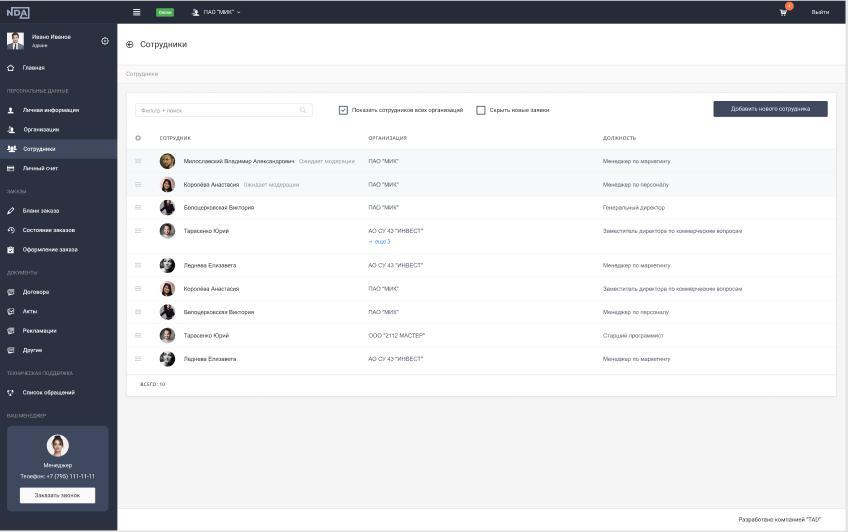848x532 pixels.
Task: Uncheck 'Показать сотрудников всех организаций' checkbox
Action: (343, 110)
